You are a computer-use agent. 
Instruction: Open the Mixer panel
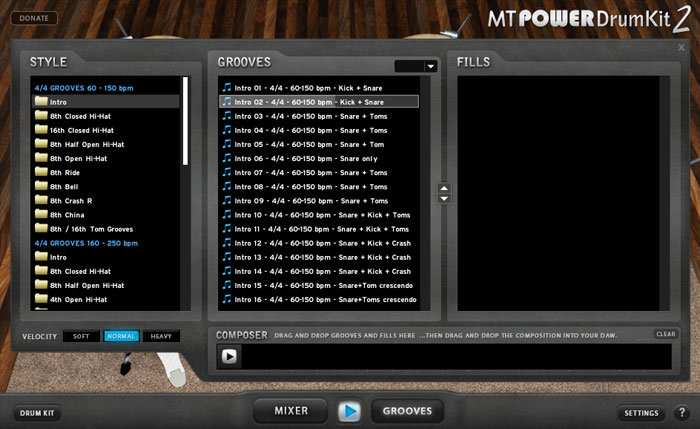[x=291, y=411]
